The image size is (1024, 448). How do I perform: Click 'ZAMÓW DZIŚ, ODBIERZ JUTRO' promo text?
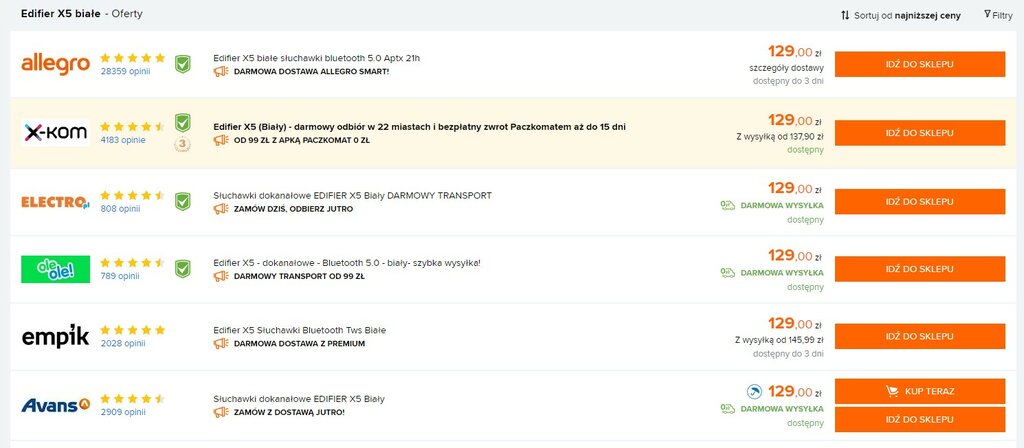pos(293,209)
